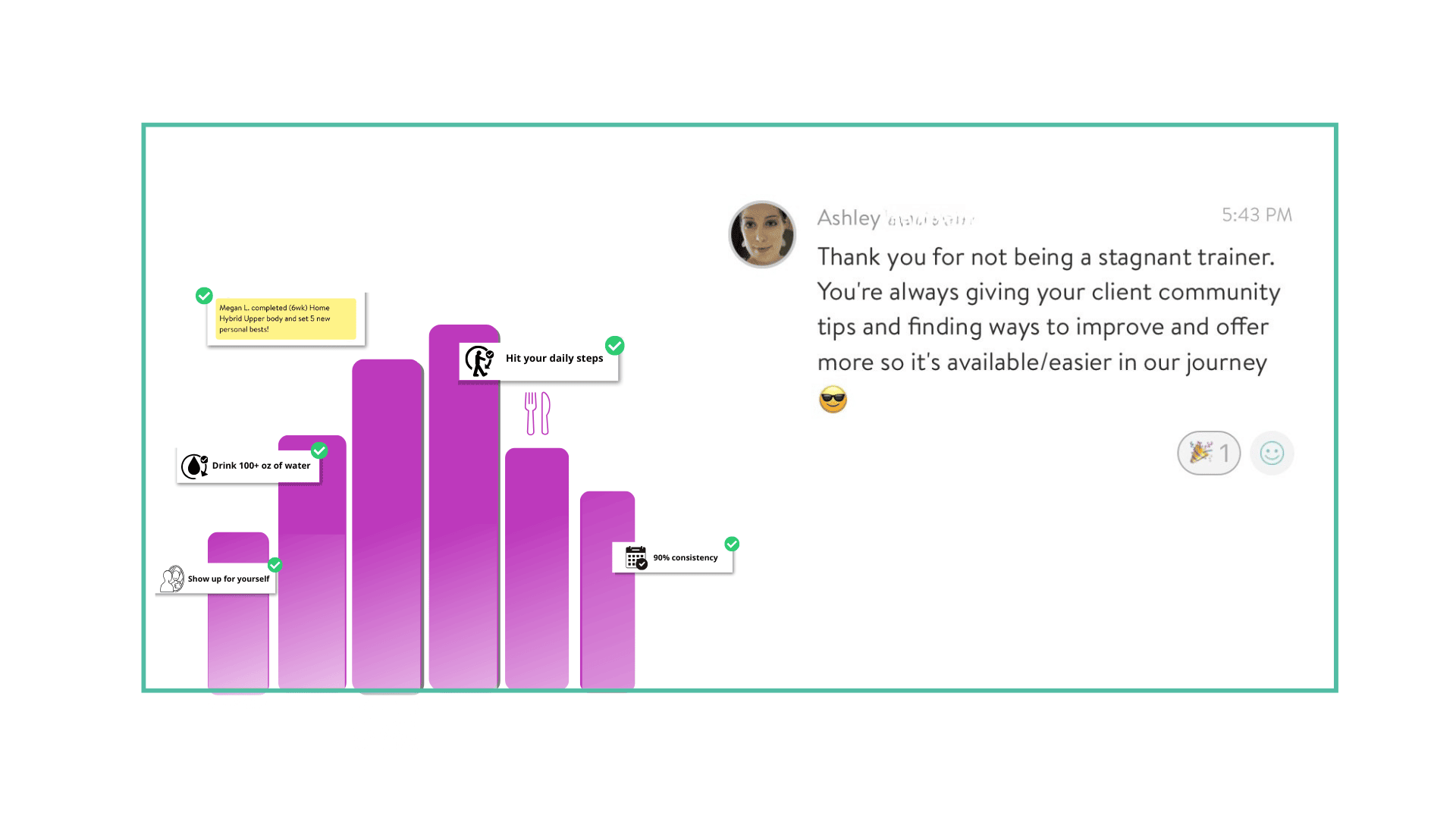This screenshot has height=819, width=1456.
Task: Click the party popper reaction count
Action: coord(1209,453)
